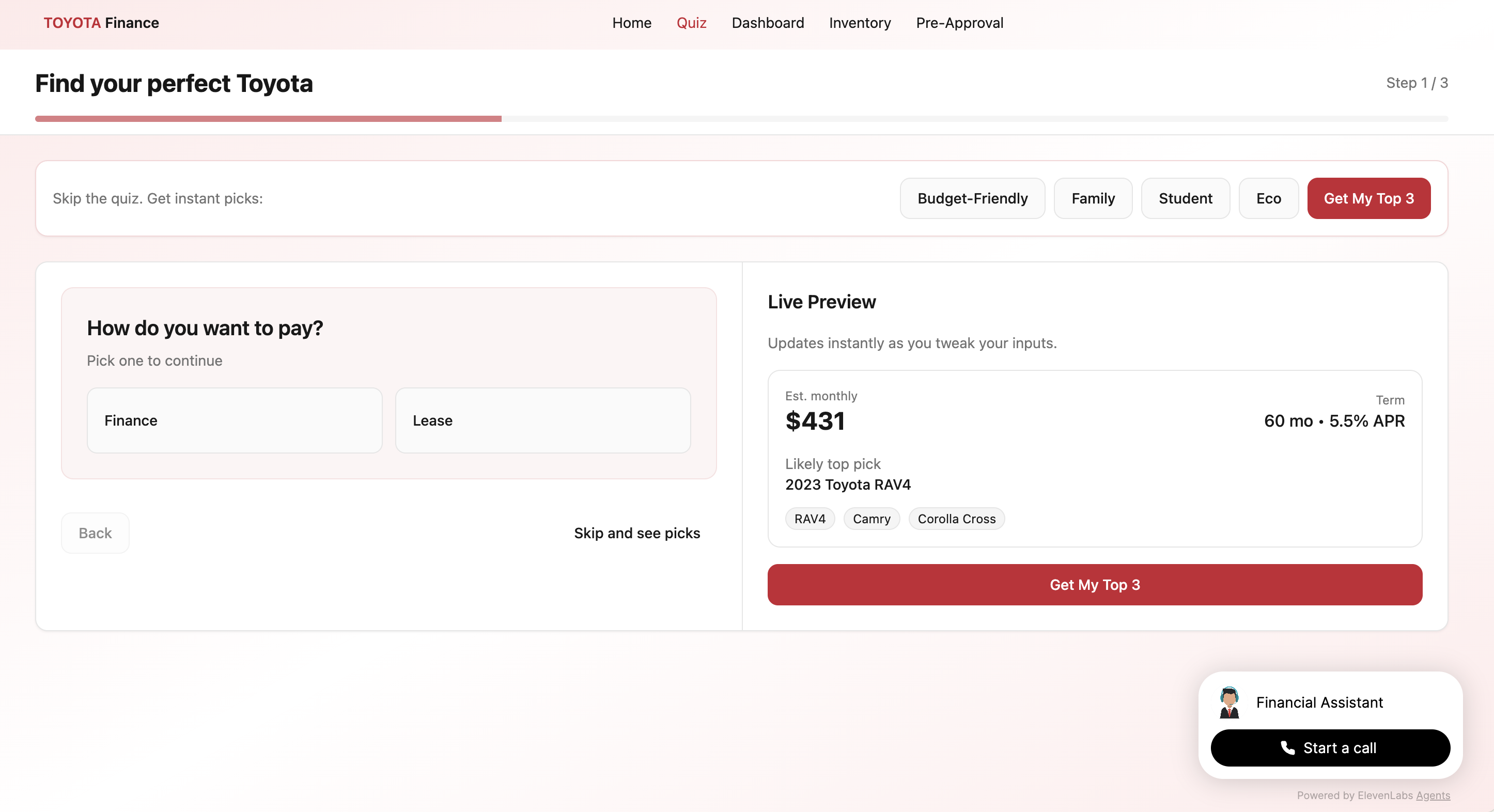
Task: Open the ElevenLabs Agents link
Action: (1433, 795)
